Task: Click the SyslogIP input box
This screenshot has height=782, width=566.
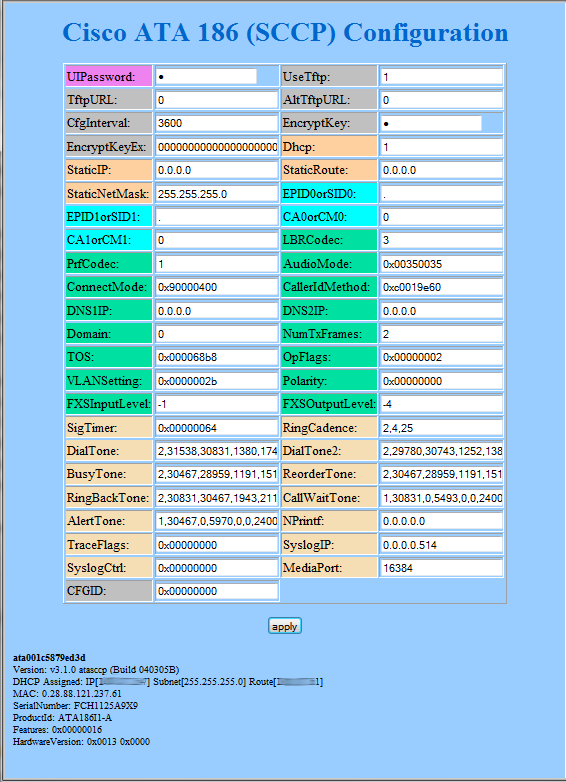Action: tap(441, 545)
